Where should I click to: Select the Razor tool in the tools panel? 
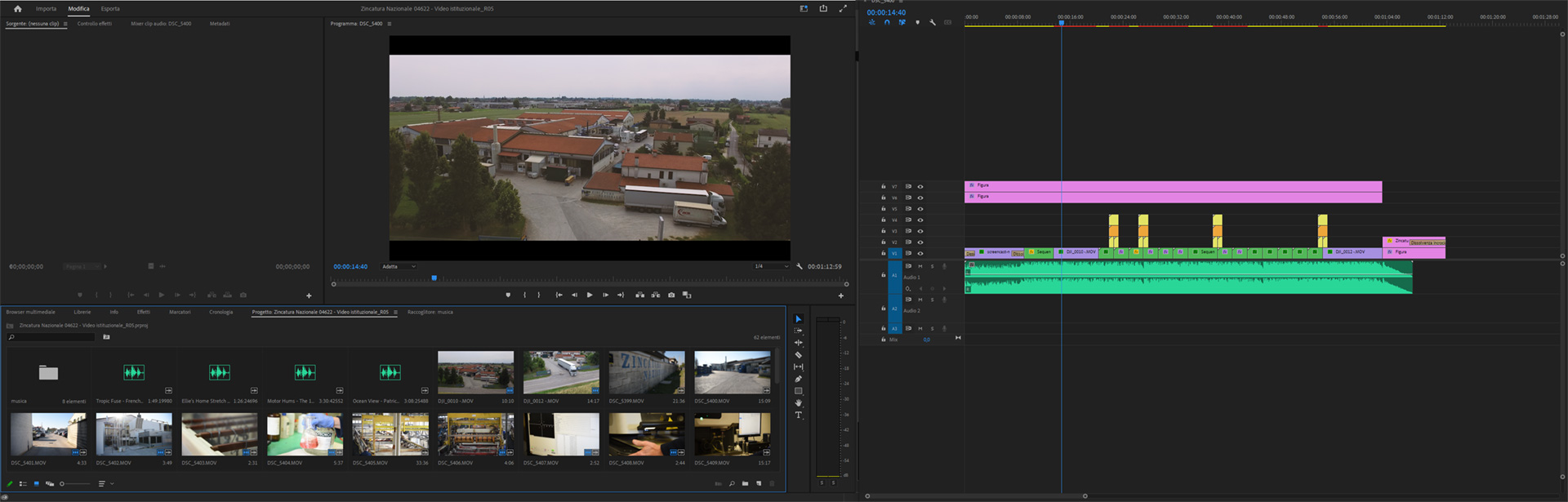coord(798,355)
